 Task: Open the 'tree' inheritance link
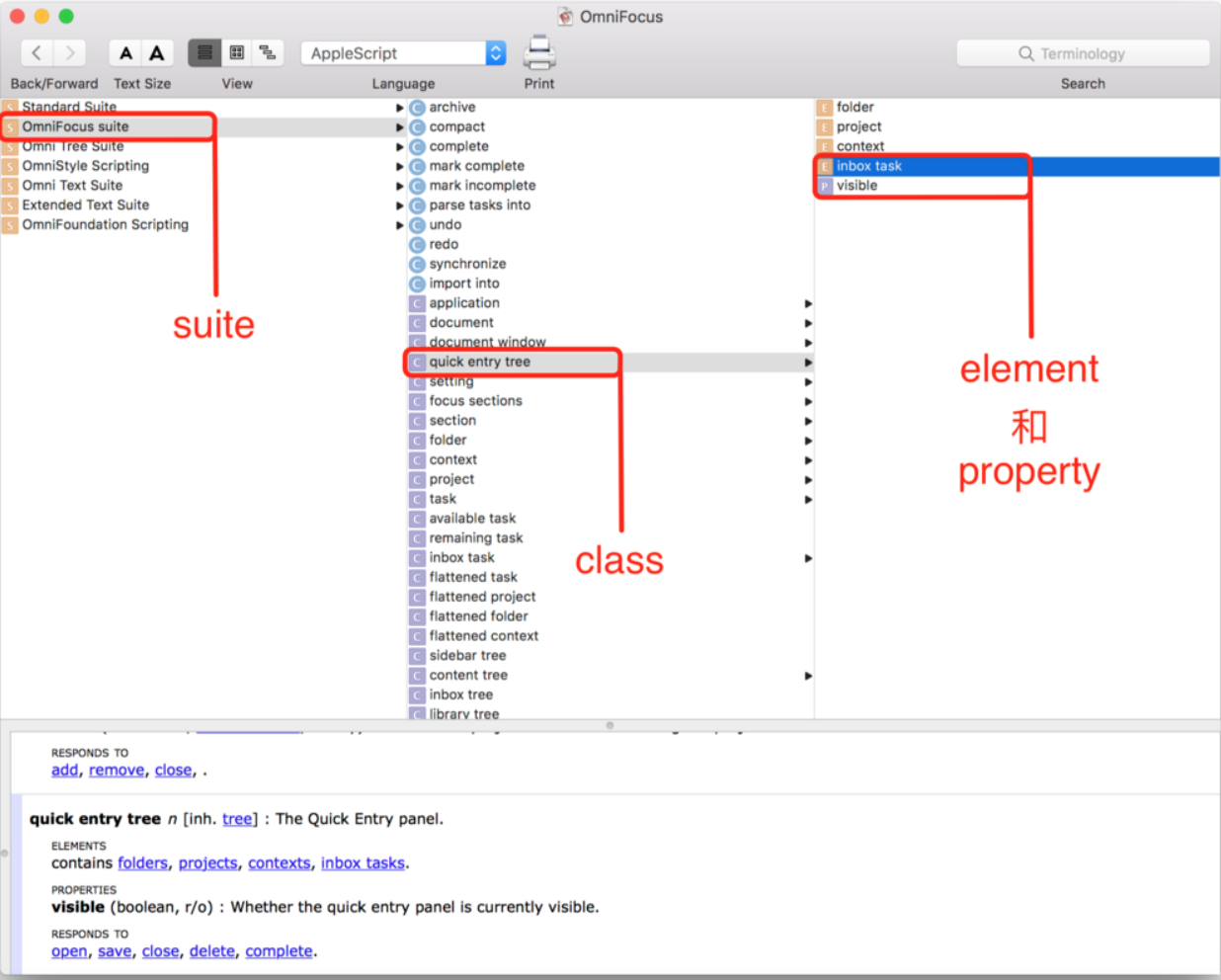237,819
